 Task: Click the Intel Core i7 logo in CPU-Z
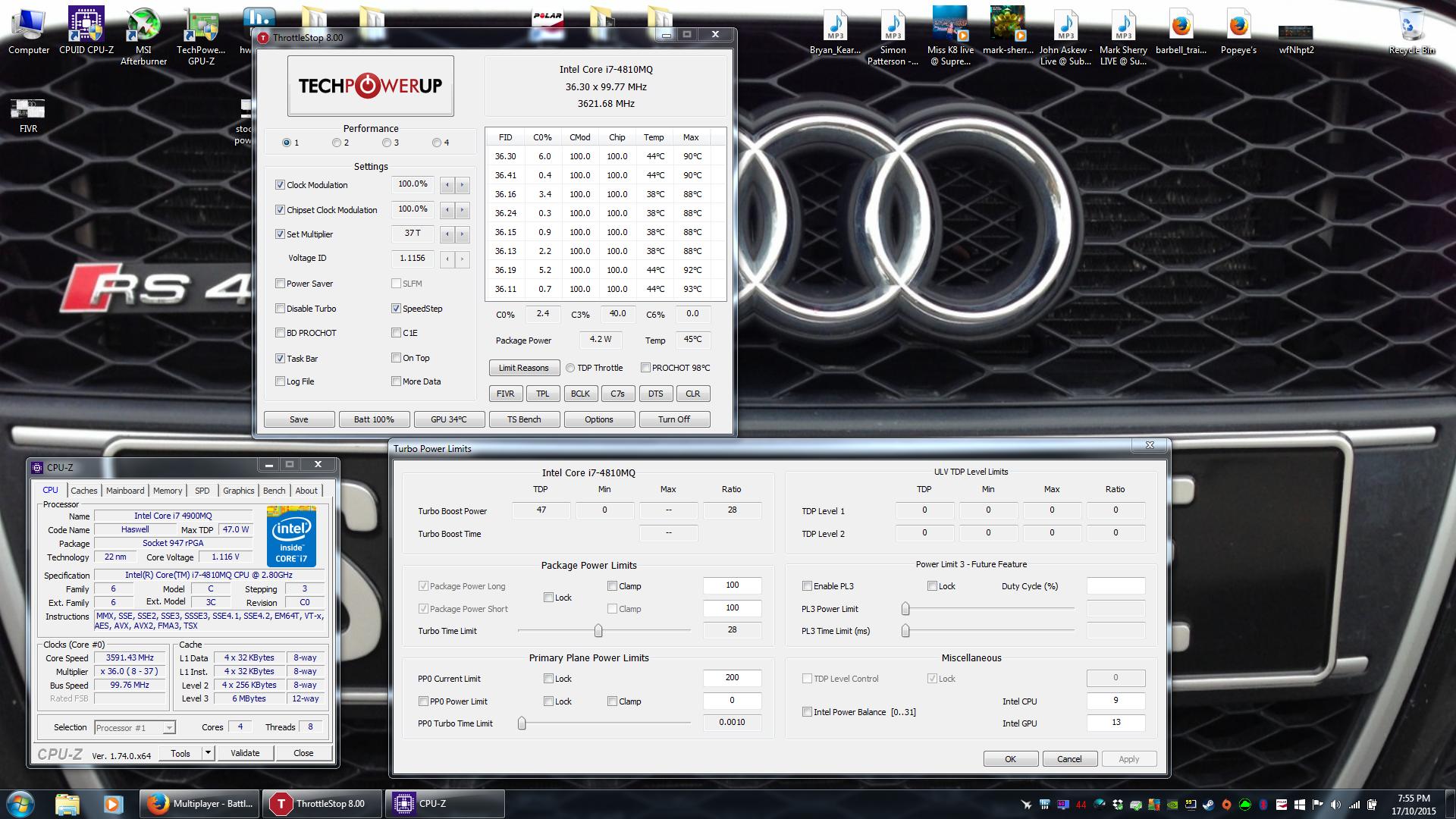click(x=291, y=535)
